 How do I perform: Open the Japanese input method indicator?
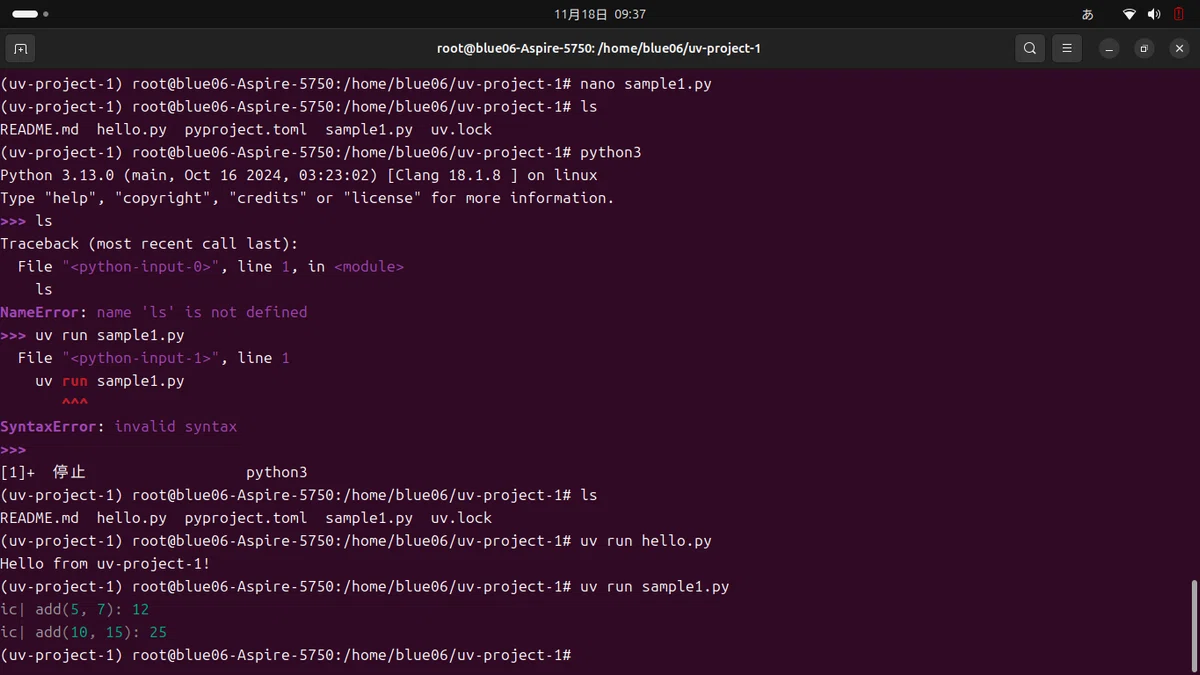(1088, 14)
